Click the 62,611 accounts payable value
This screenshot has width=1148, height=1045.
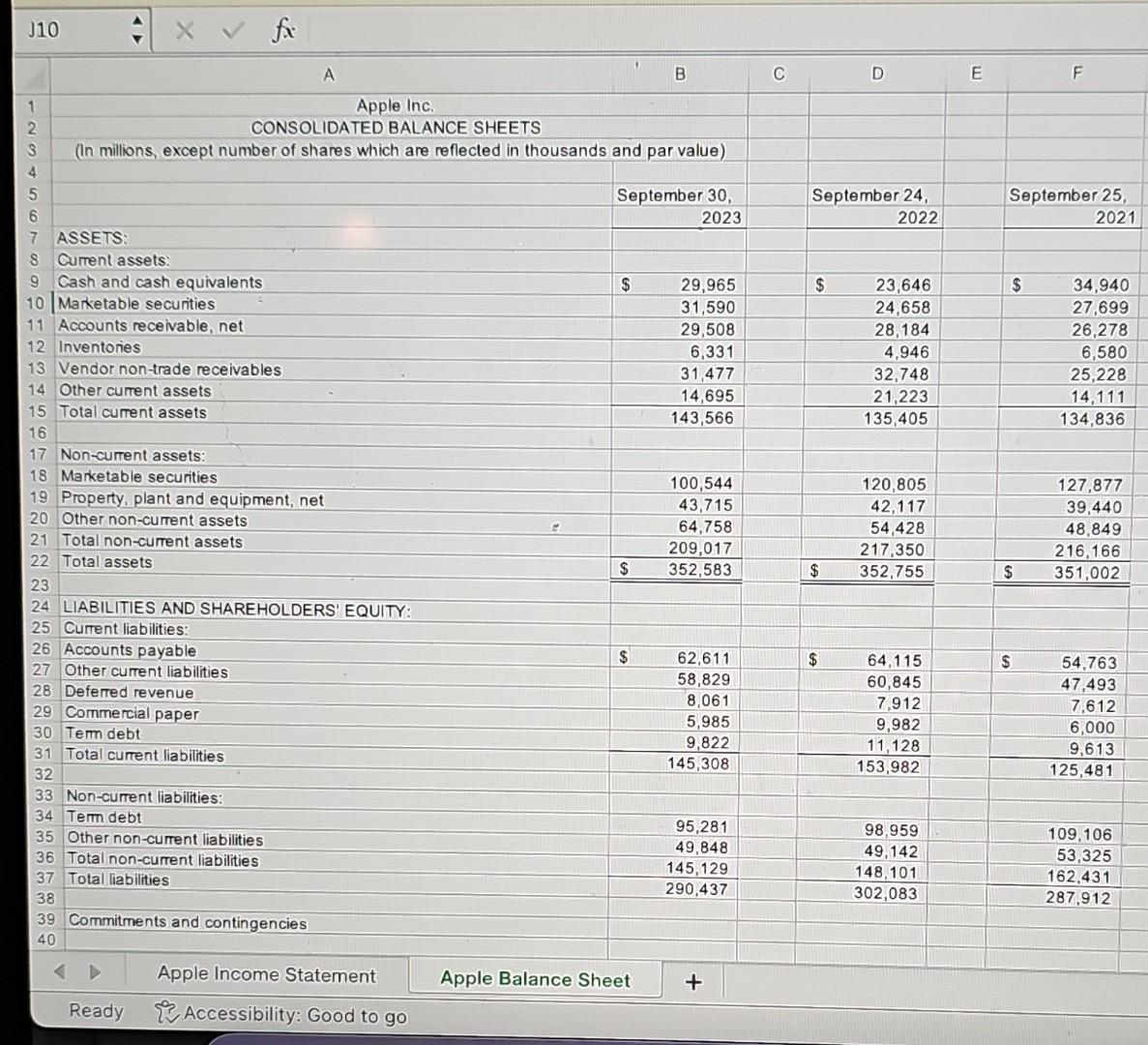703,658
